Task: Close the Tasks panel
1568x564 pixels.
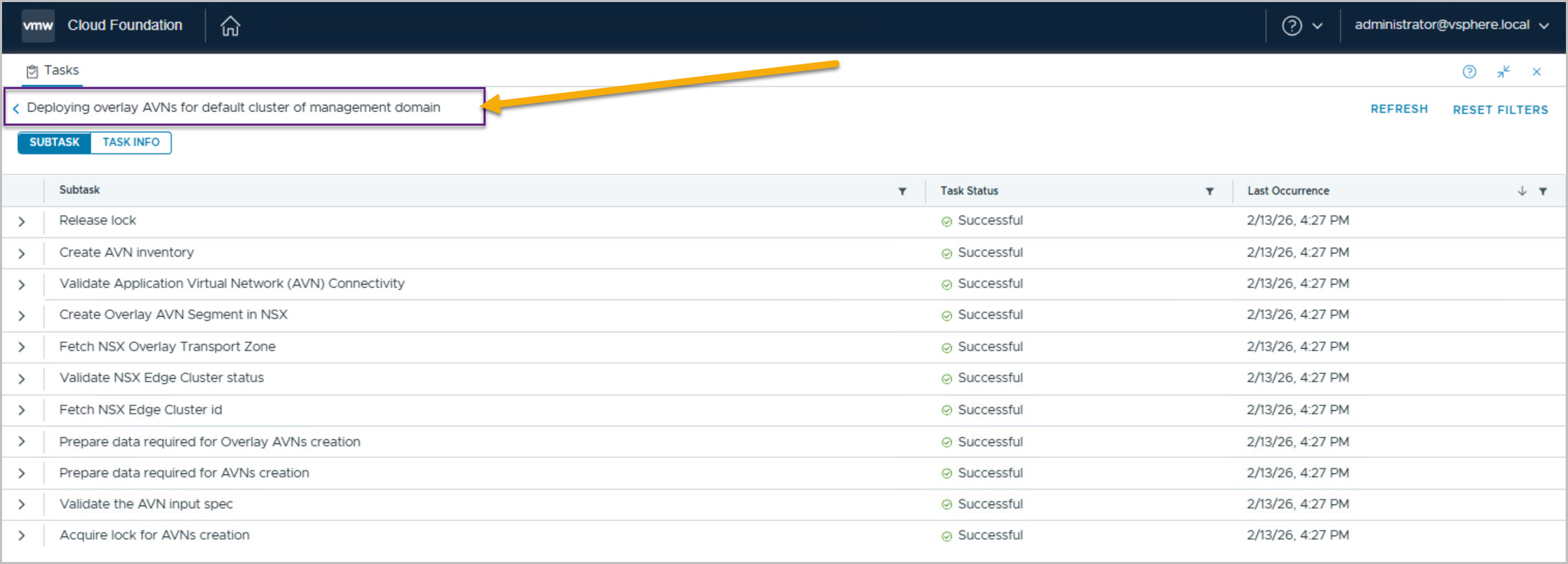Action: click(1537, 72)
